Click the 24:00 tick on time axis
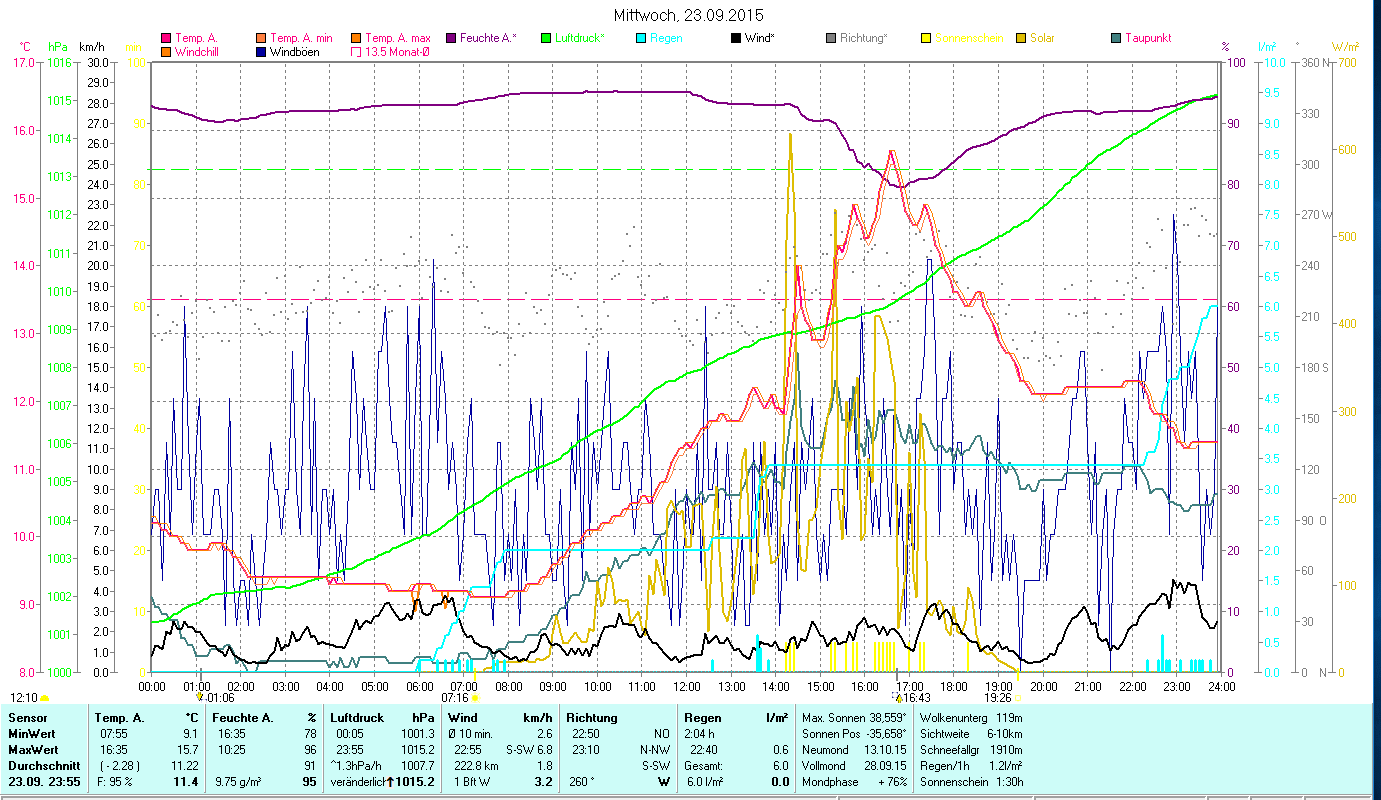The image size is (1381, 800). click(x=1221, y=686)
